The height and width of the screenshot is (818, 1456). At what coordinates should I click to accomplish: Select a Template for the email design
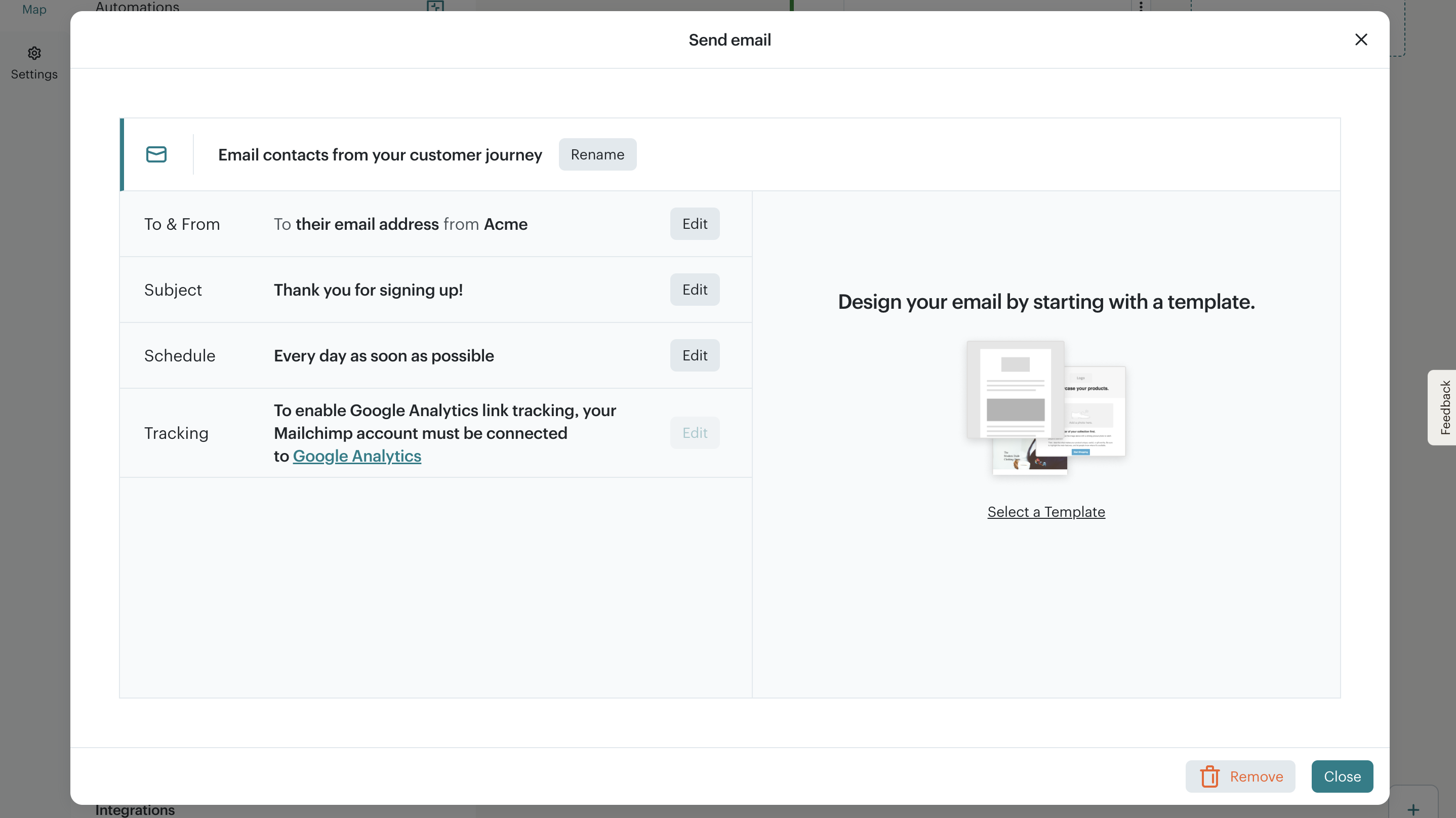click(1045, 512)
